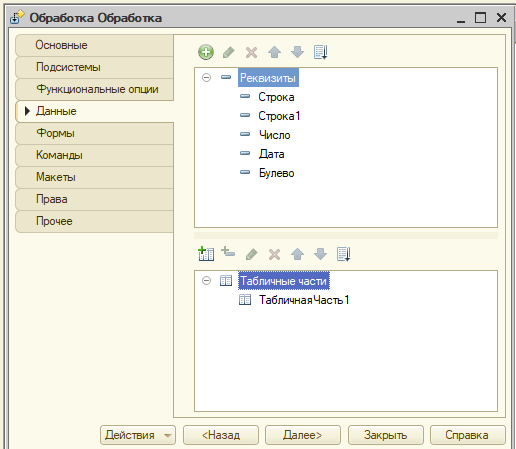Move attribute down with the down arrow icon
The image size is (516, 449).
pos(297,52)
